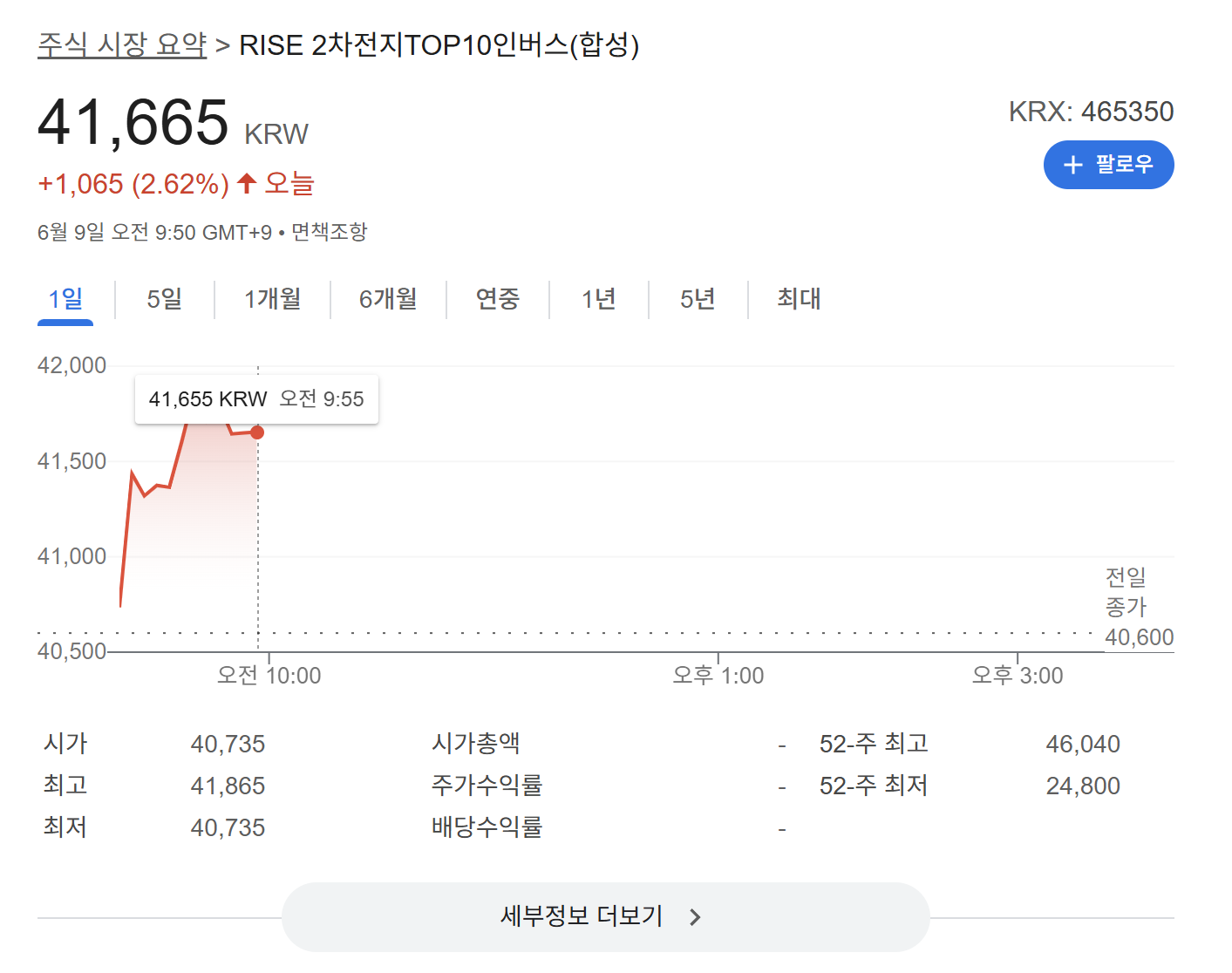Click the red data point on chart
The width and height of the screenshot is (1232, 973).
(257, 432)
